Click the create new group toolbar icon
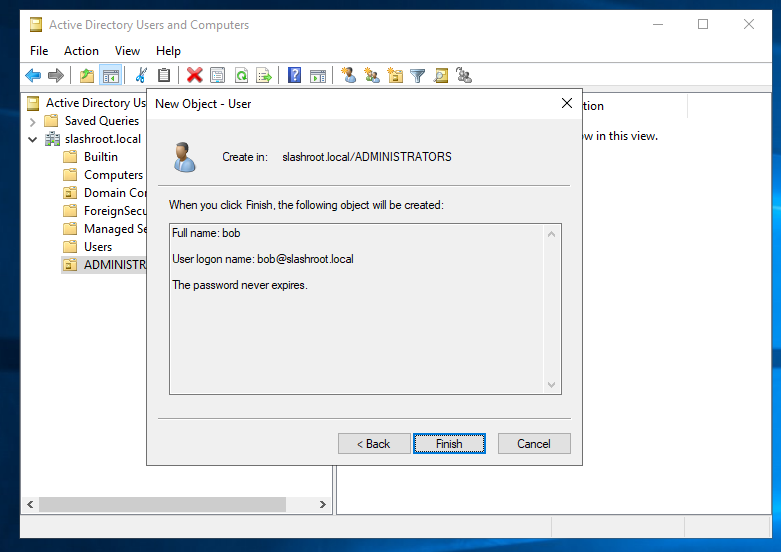 (372, 75)
